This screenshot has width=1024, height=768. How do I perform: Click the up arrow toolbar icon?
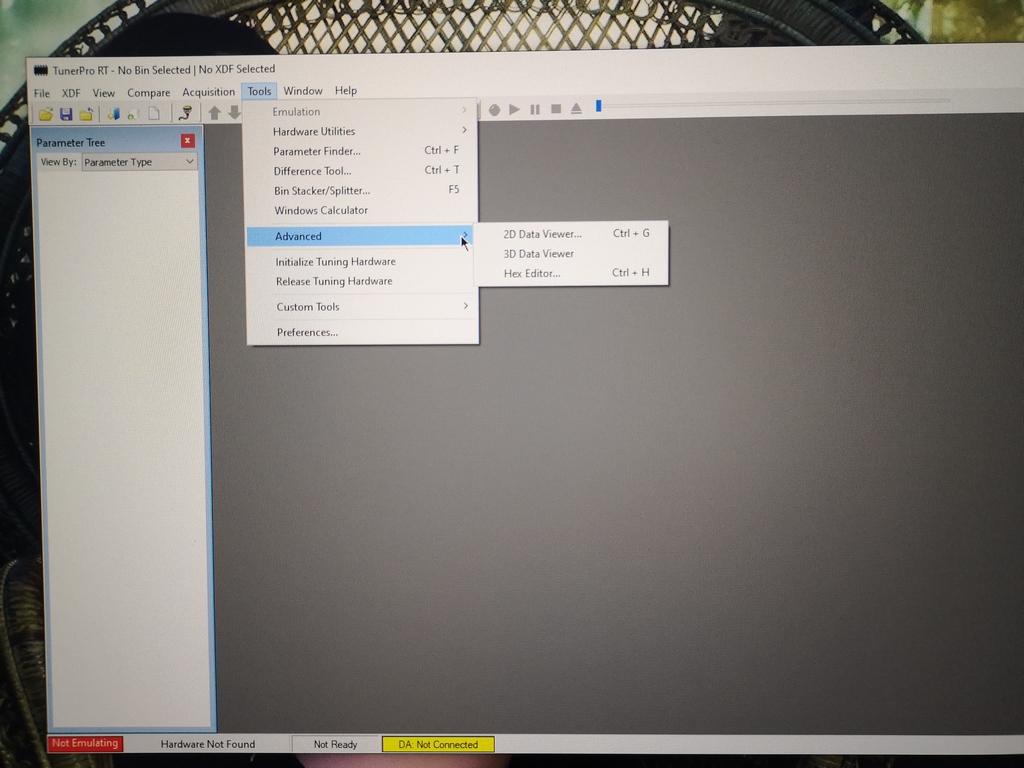tap(214, 113)
